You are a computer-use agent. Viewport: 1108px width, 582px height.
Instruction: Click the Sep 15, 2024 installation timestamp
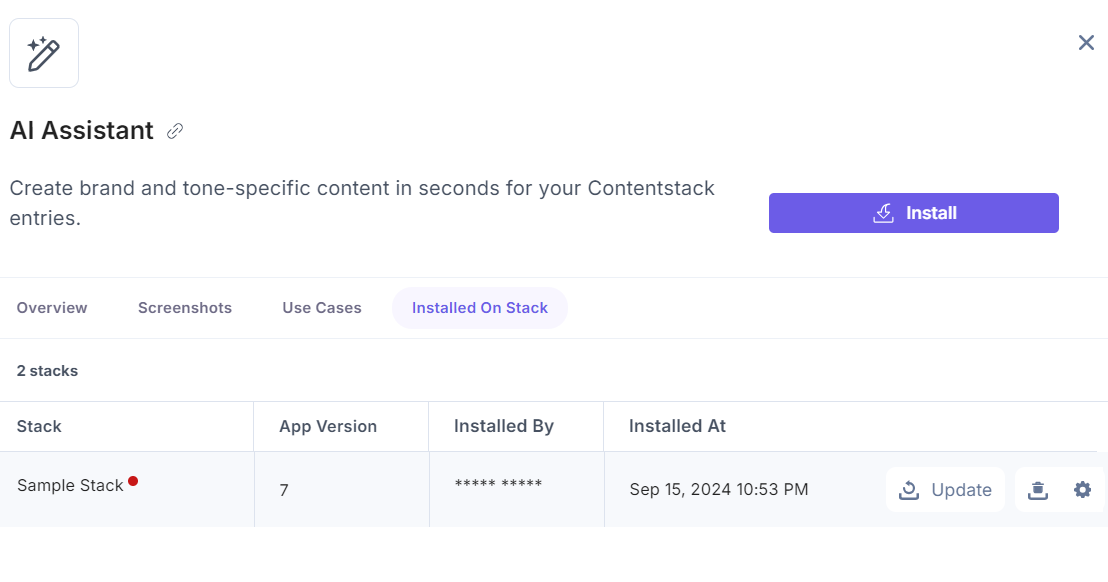tap(718, 489)
